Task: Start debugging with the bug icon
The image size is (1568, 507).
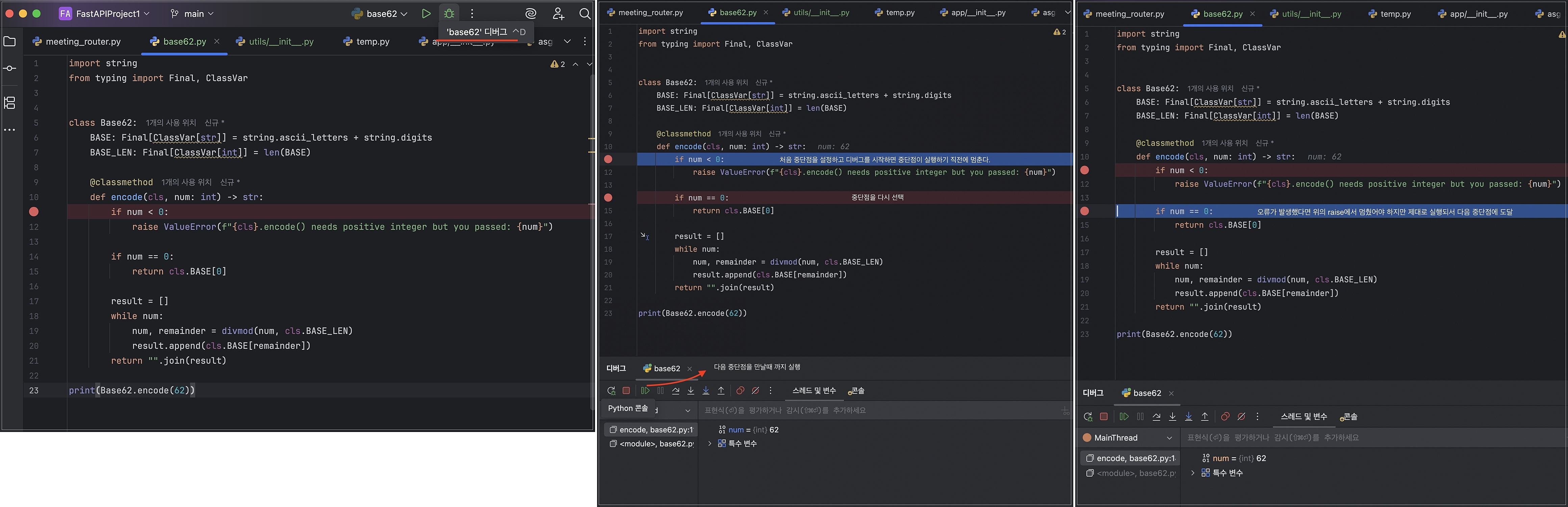Action: pyautogui.click(x=449, y=14)
